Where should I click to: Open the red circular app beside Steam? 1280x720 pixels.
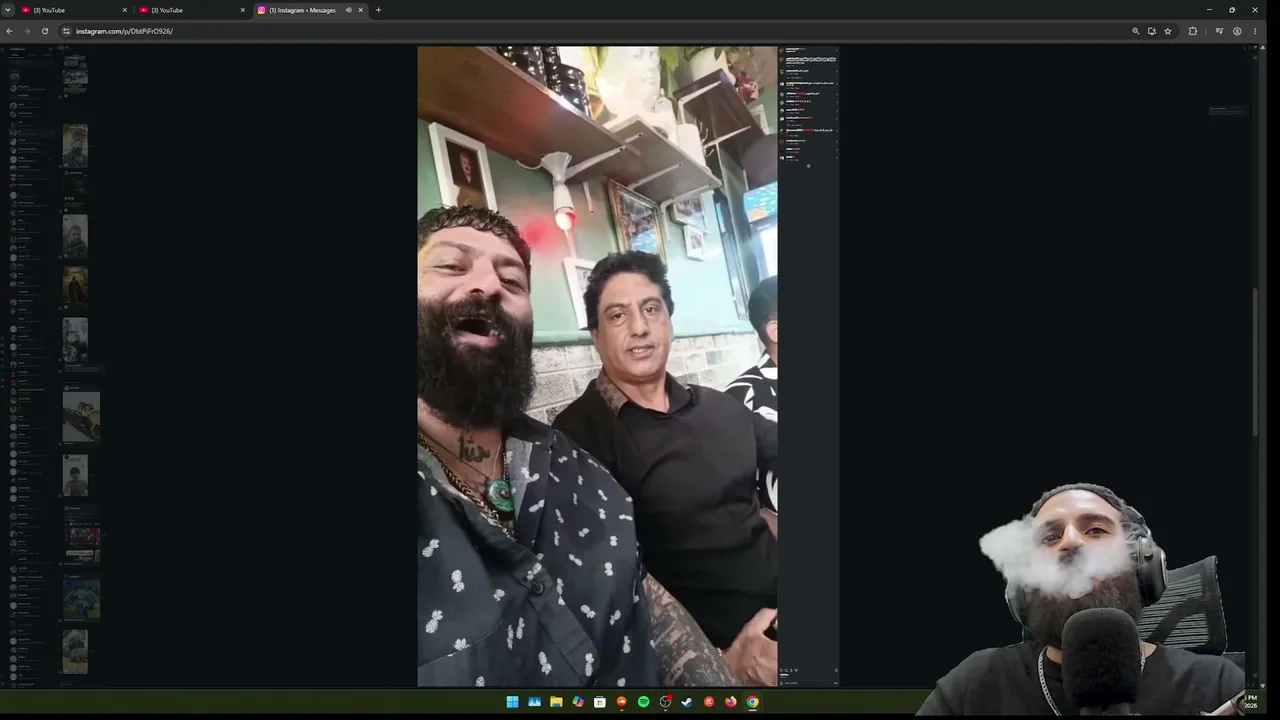click(x=709, y=702)
